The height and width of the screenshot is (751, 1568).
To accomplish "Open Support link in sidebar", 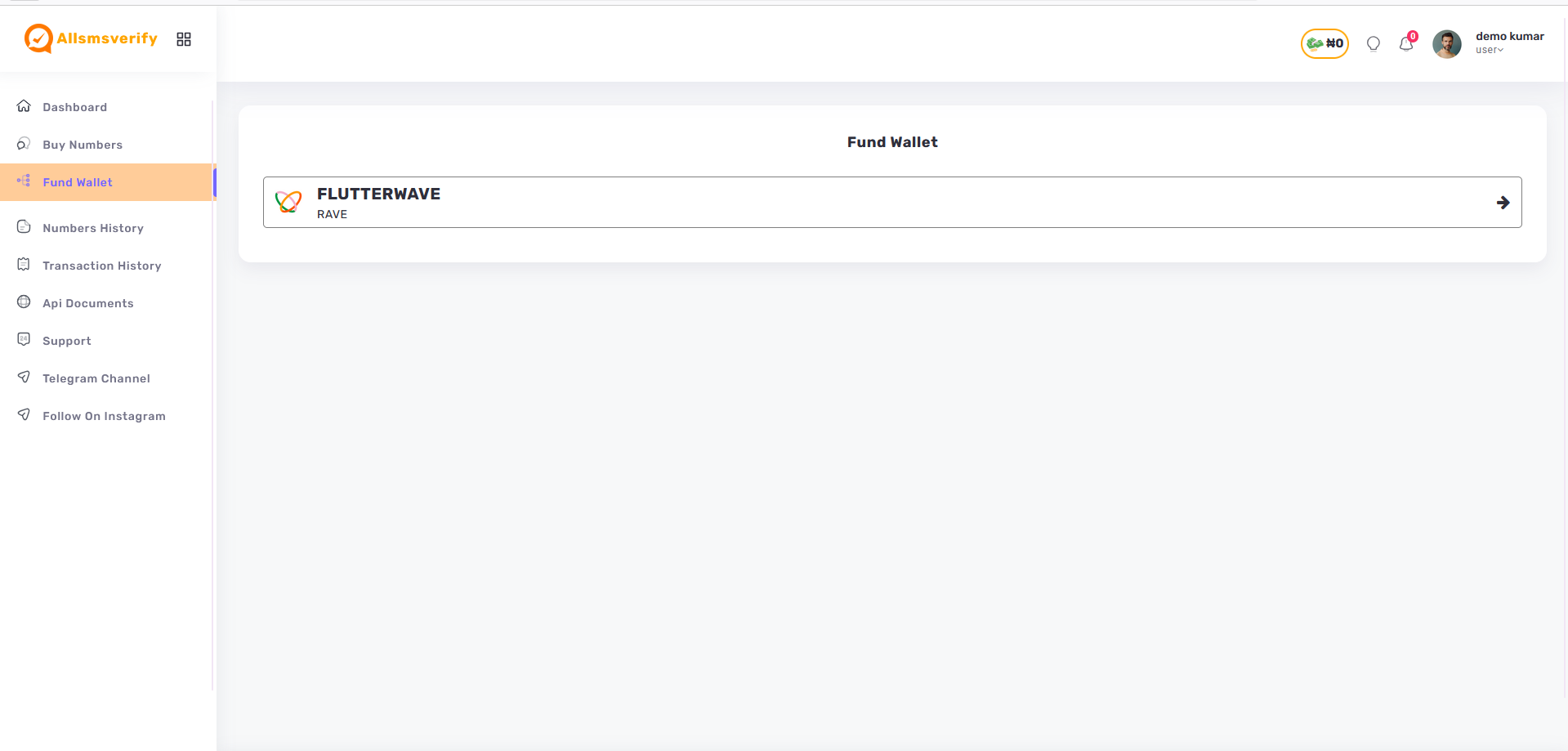I will point(67,341).
